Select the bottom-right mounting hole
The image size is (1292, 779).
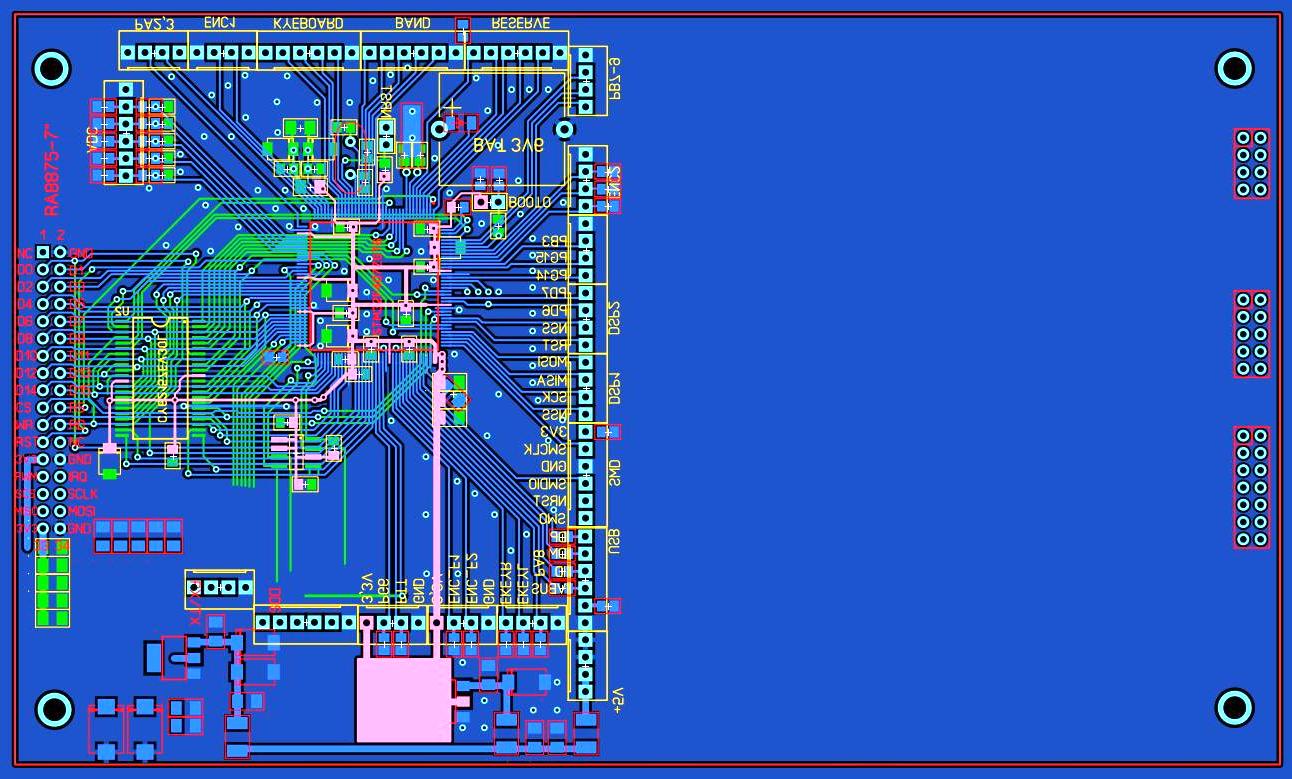click(x=1234, y=707)
